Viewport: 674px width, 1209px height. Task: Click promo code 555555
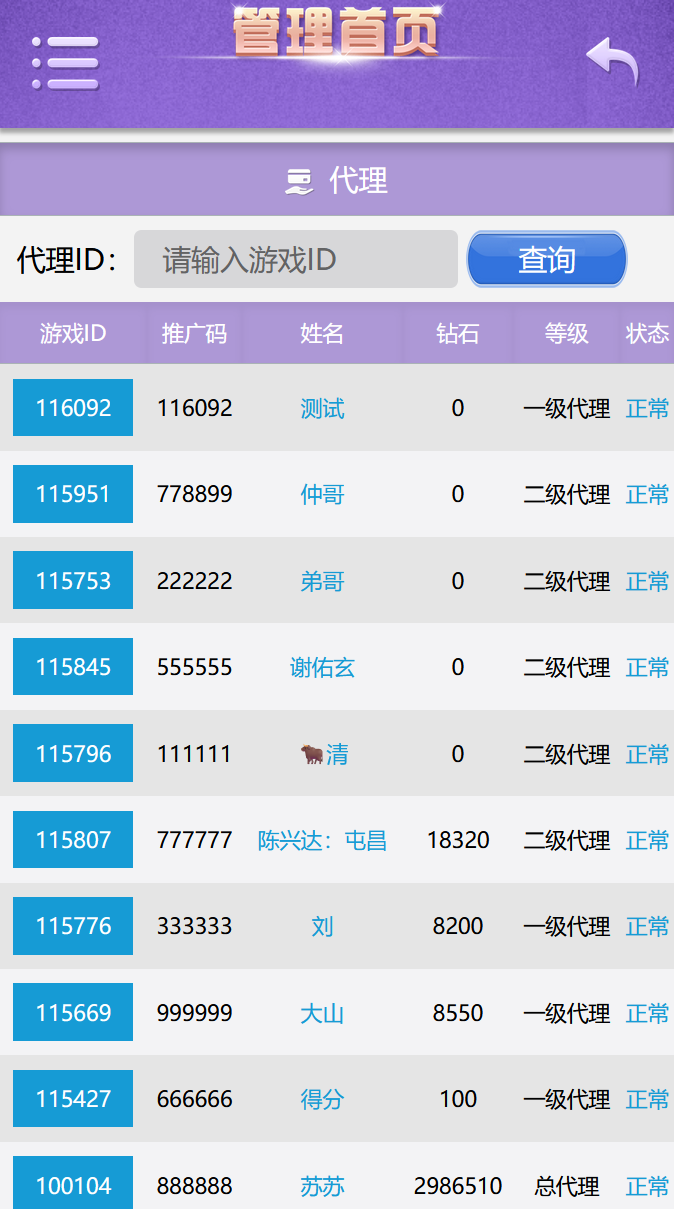[x=194, y=667]
